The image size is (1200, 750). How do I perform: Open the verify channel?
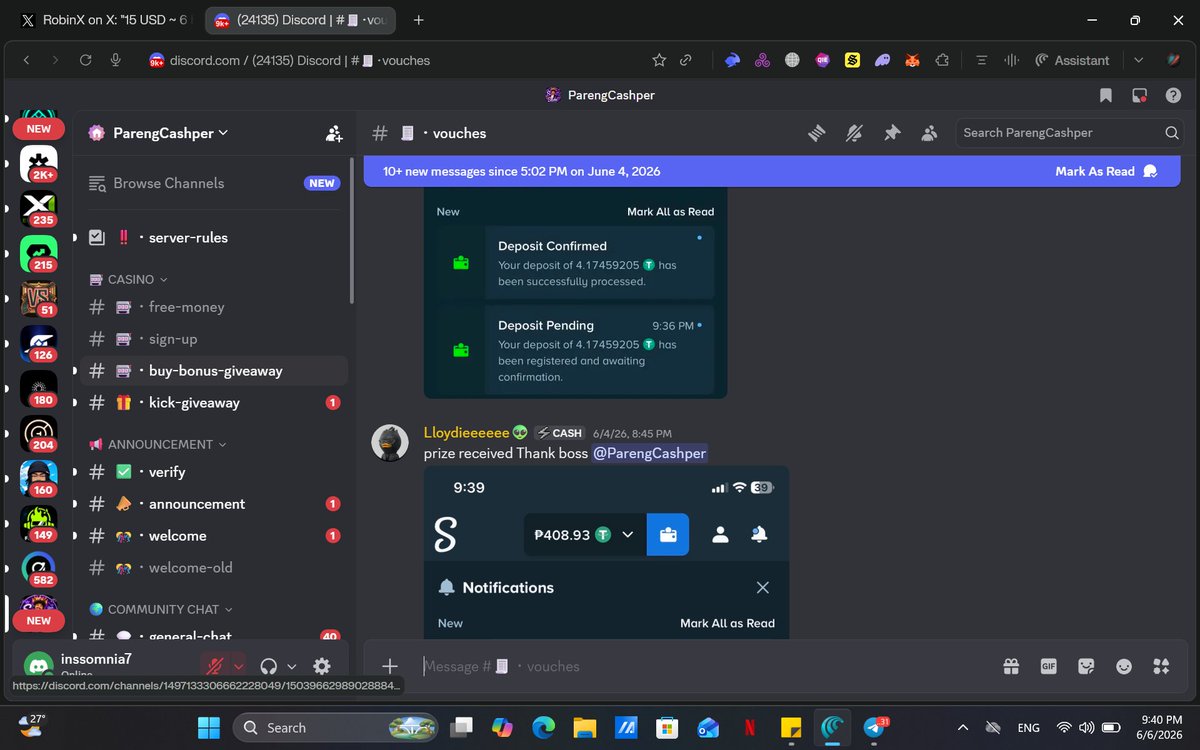point(214,472)
